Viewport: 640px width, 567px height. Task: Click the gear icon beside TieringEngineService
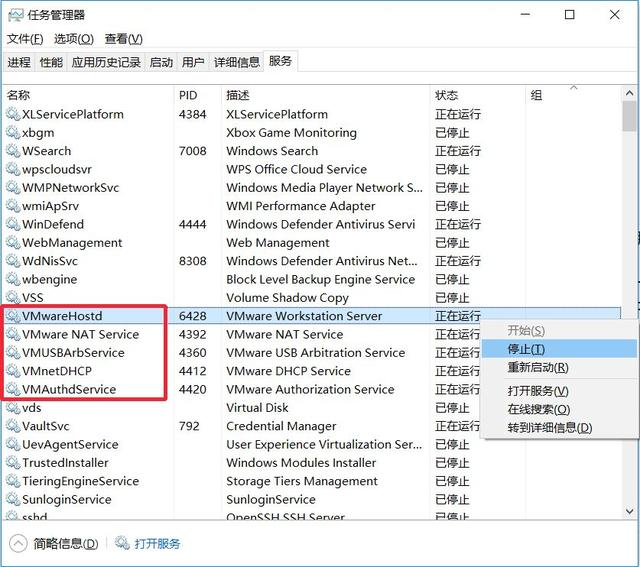coord(13,481)
